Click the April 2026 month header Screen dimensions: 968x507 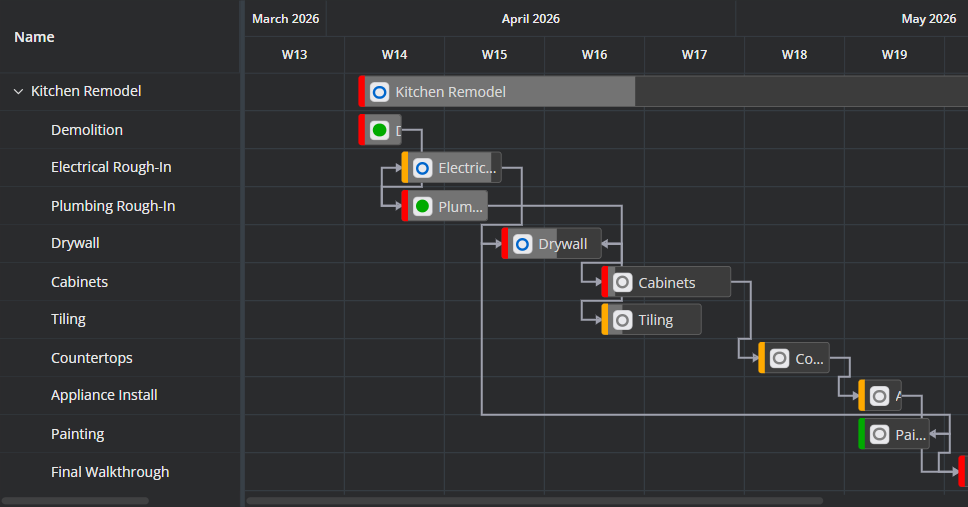click(x=531, y=19)
